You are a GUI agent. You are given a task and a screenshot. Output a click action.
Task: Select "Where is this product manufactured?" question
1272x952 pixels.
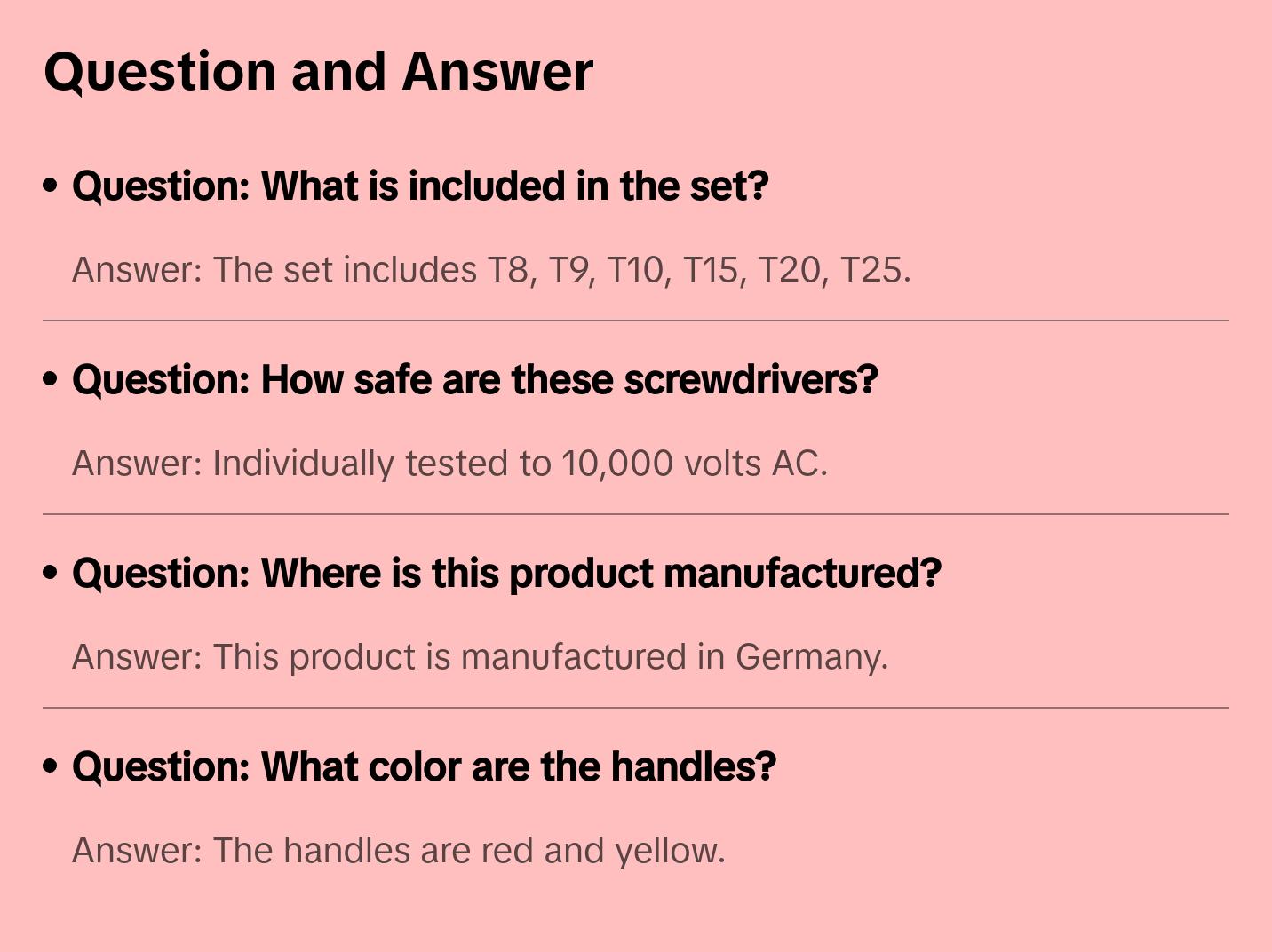point(506,574)
